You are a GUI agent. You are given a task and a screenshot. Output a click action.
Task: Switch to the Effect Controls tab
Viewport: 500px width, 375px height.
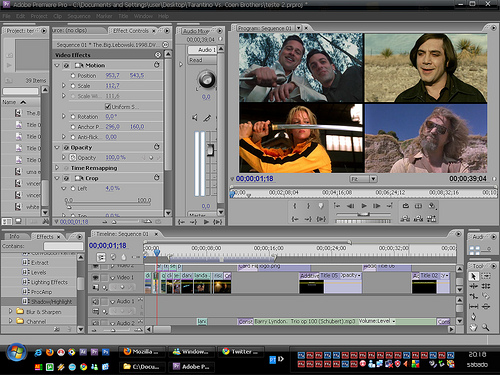131,31
